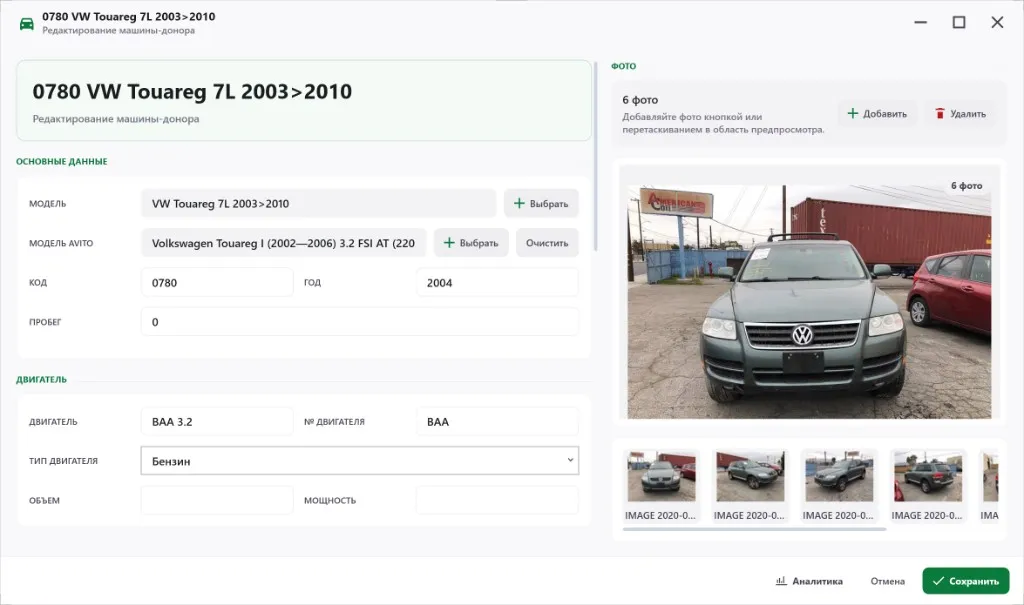The image size is (1024, 605).
Task: Click the 6 фото badge on preview
Action: [x=966, y=186]
